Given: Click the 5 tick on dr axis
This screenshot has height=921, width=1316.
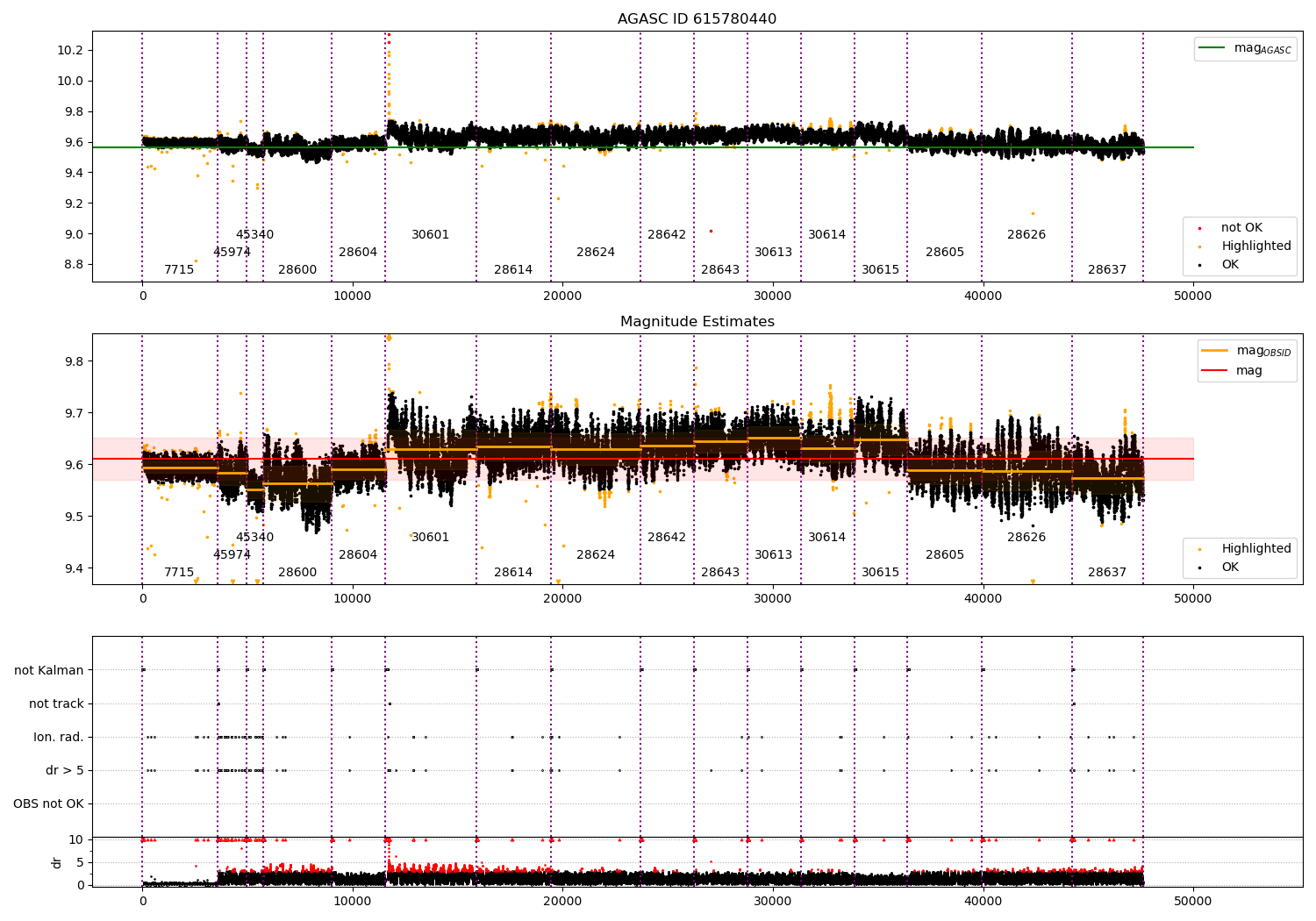Looking at the screenshot, I should (81, 862).
